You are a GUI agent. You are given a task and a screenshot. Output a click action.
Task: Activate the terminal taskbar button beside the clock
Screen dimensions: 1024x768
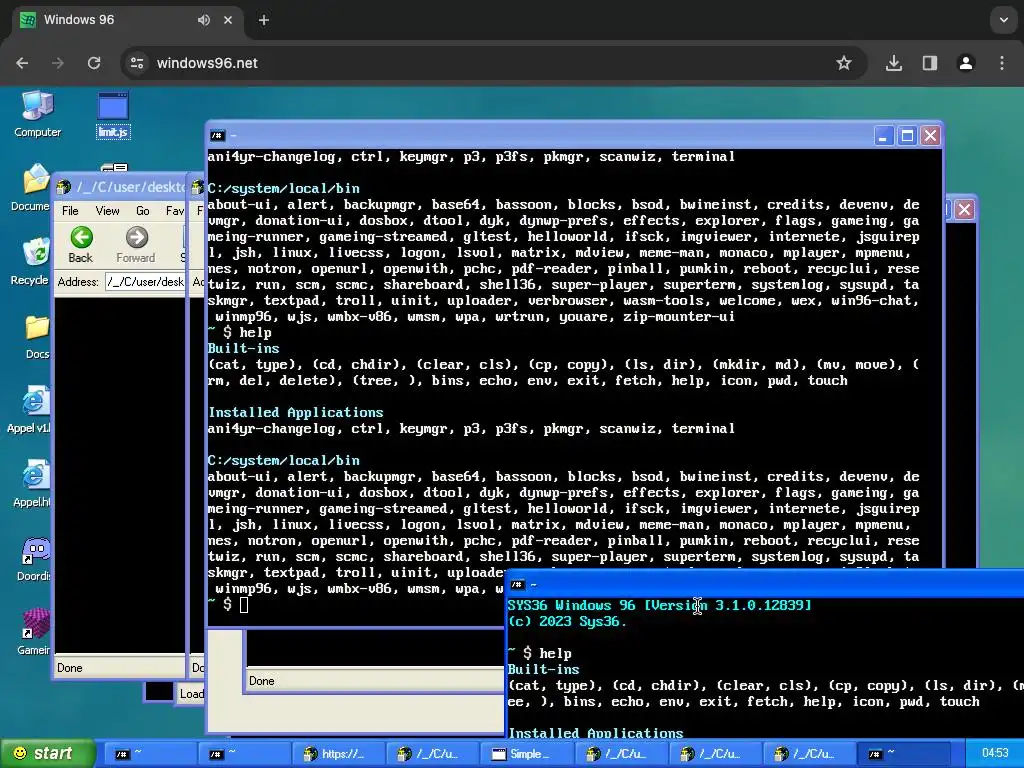point(905,754)
